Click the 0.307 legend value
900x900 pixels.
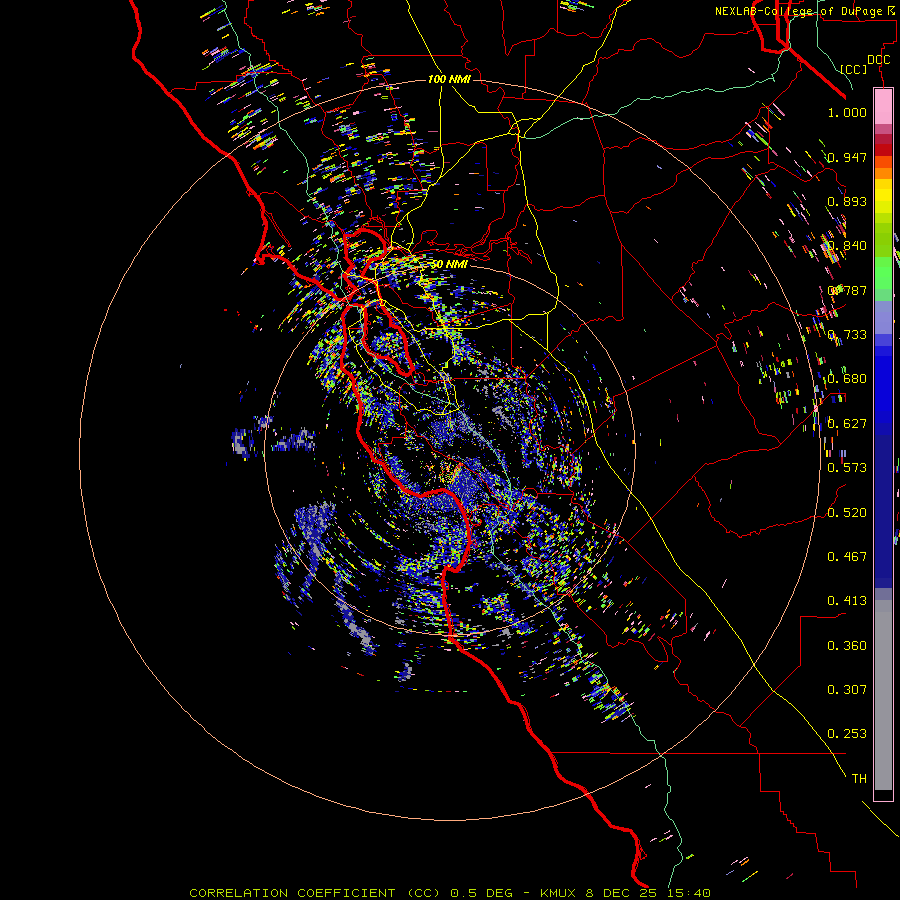847,690
